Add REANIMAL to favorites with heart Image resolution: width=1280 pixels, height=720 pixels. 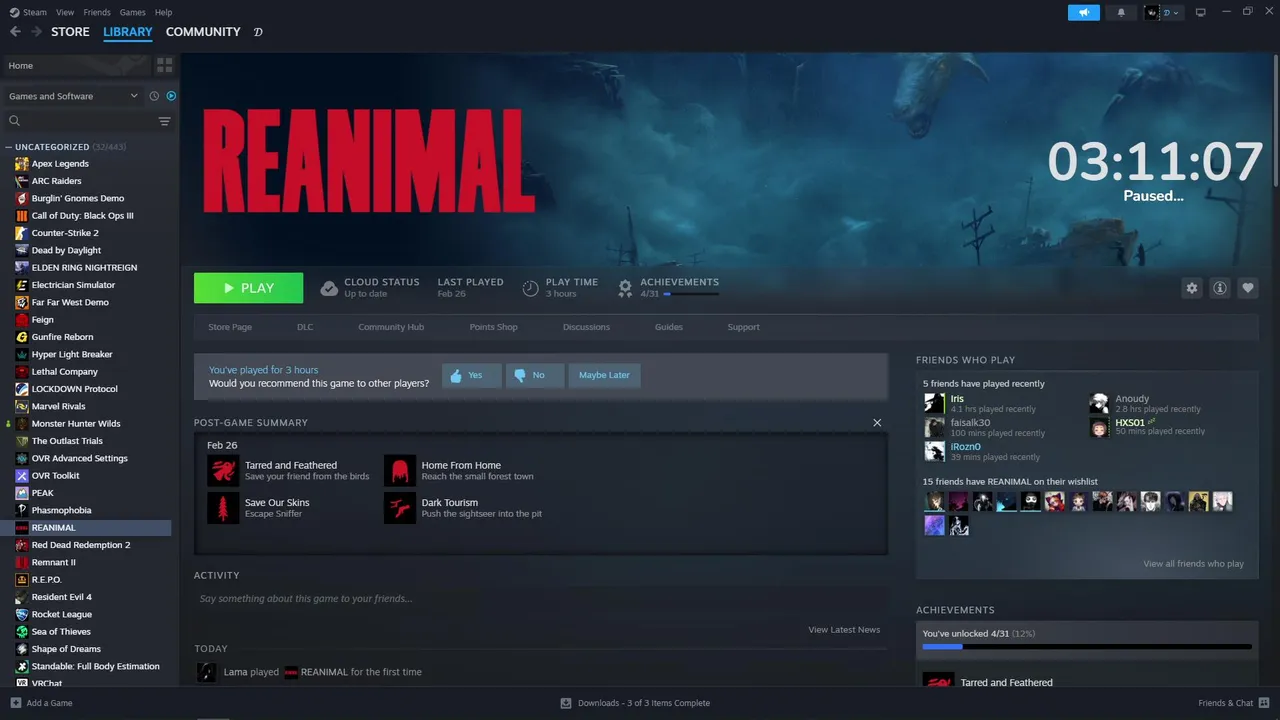[1248, 288]
